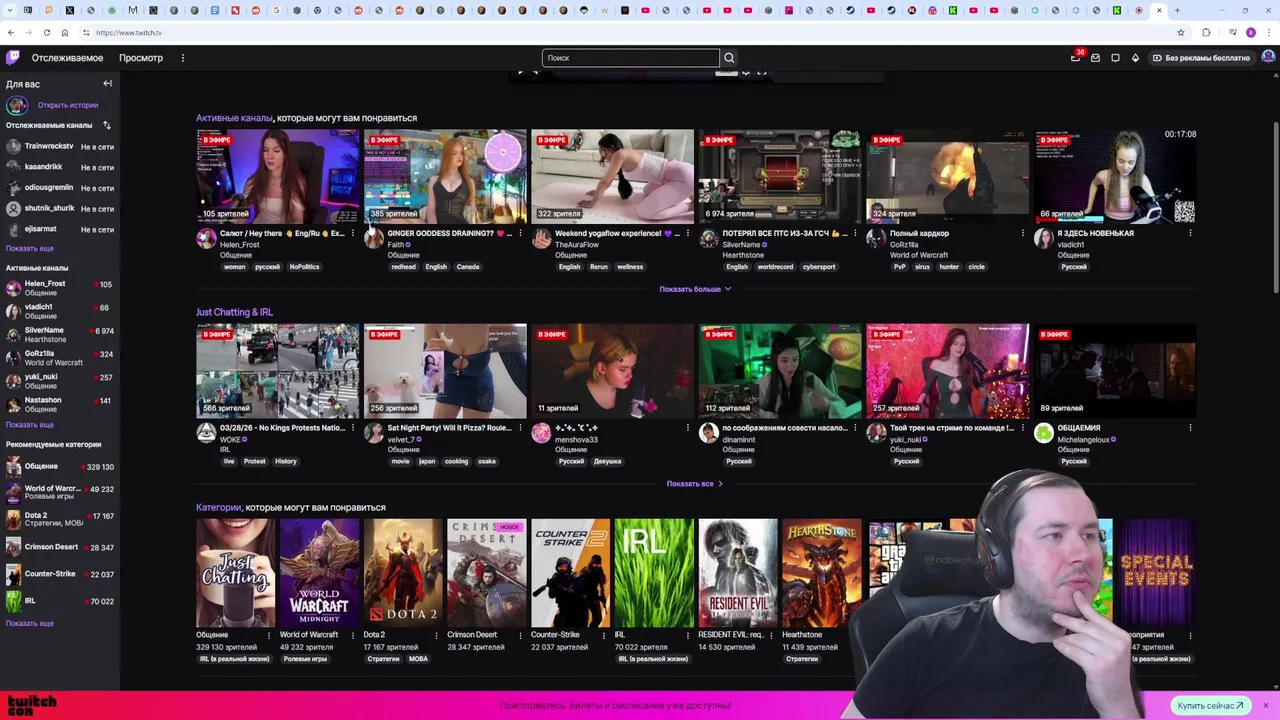
Task: Open Активные каналы heading link
Action: [234, 118]
